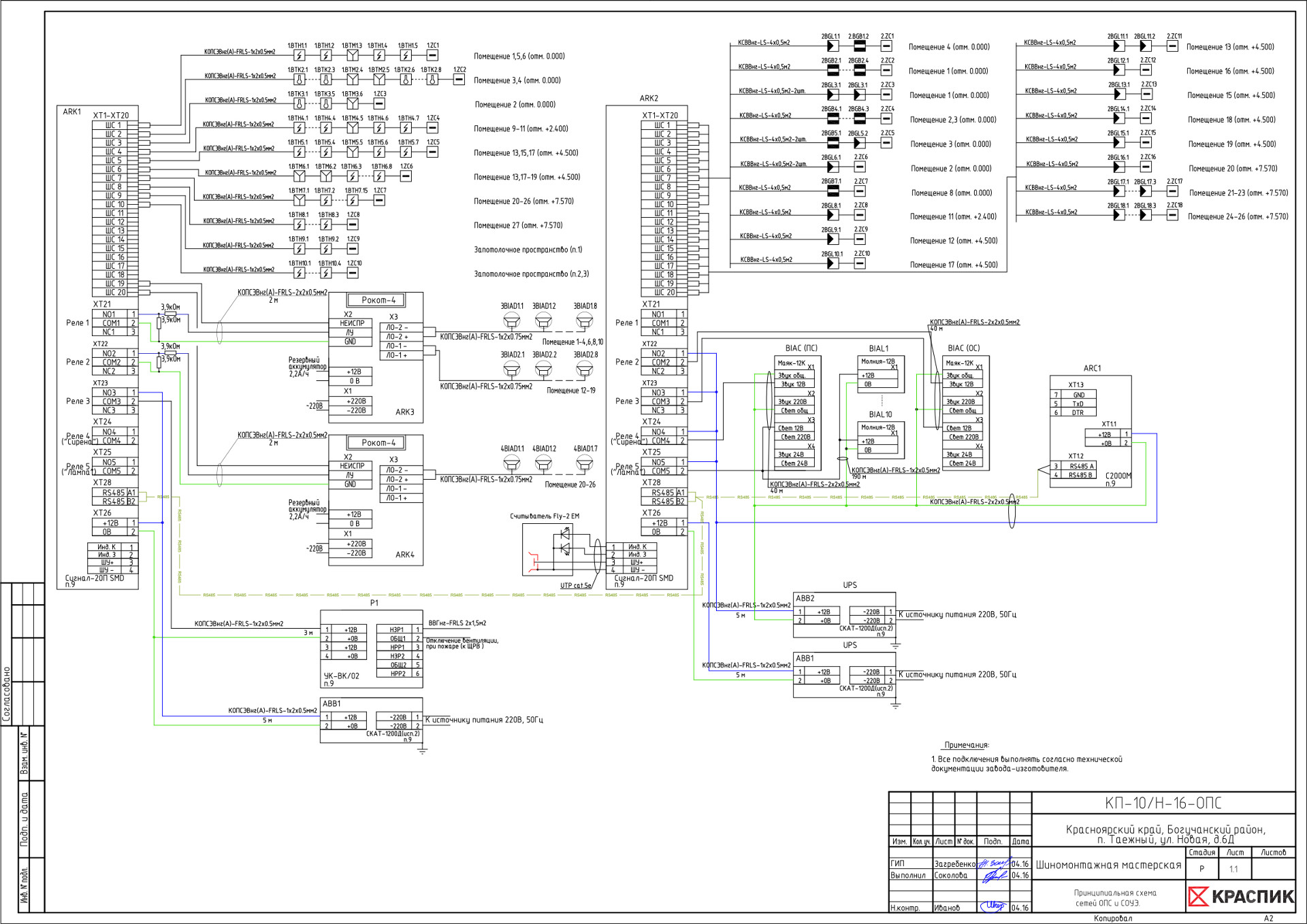Click the А2 sheet format mark
1307x924 pixels.
1268,919
